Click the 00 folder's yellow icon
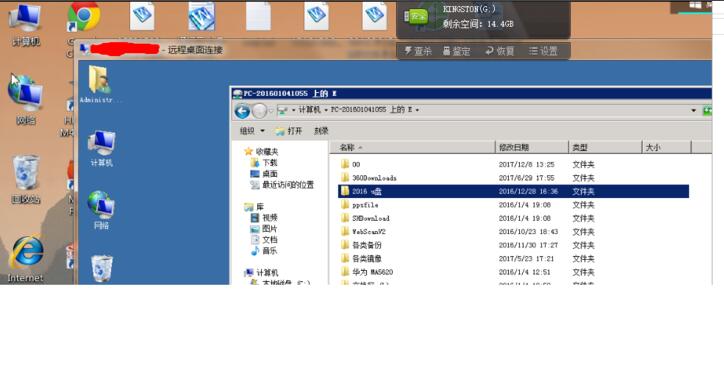The width and height of the screenshot is (724, 390). (344, 164)
